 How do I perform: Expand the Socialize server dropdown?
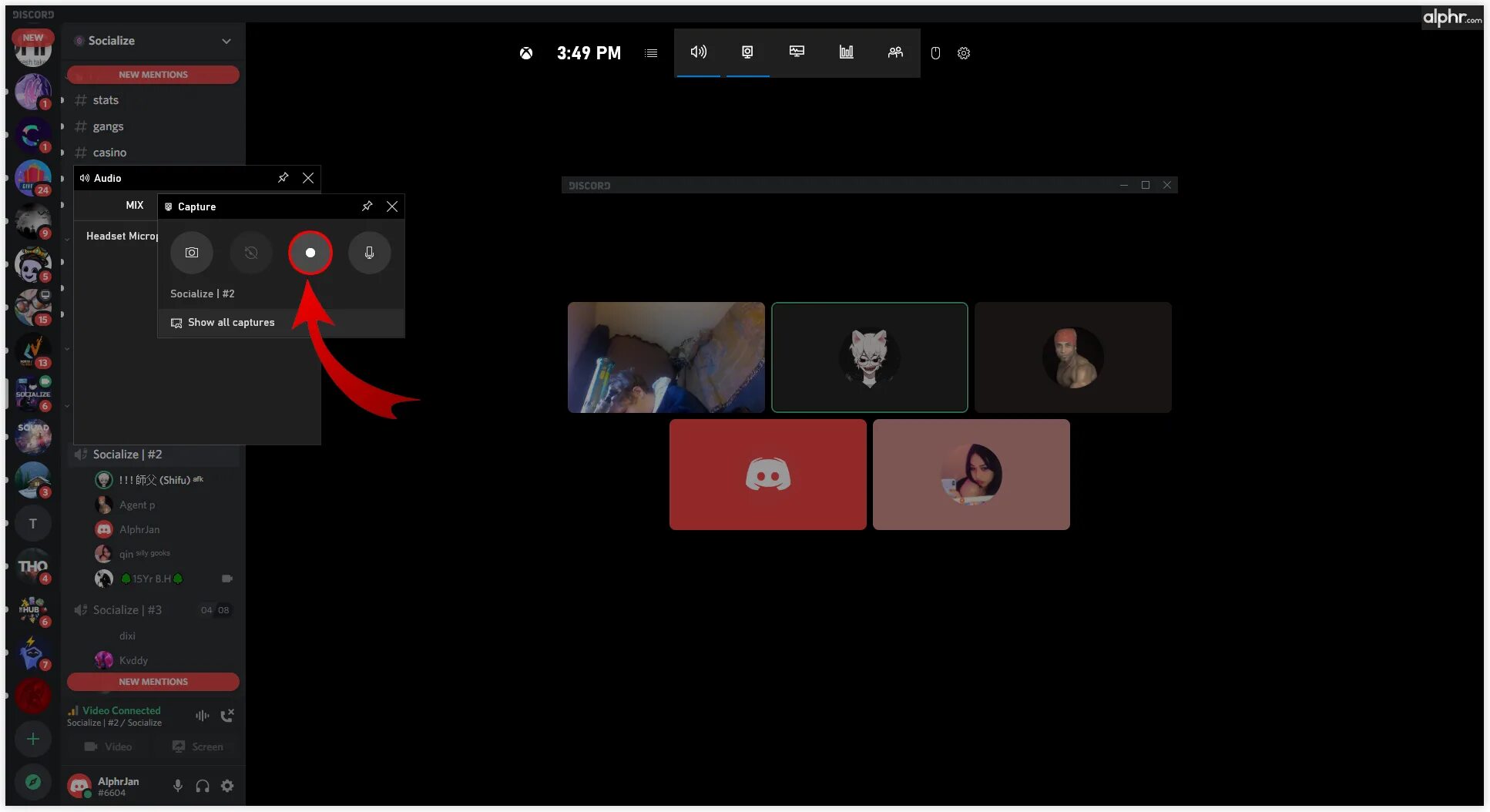tap(227, 41)
